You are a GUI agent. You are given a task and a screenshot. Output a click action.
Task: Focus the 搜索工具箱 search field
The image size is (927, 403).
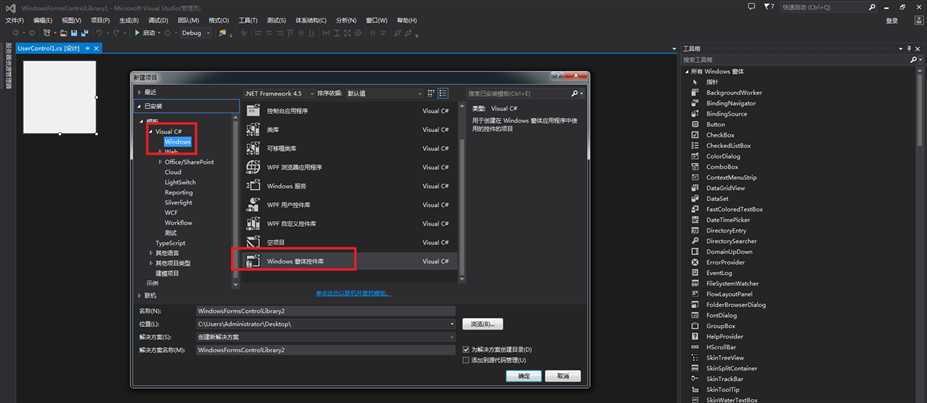coord(795,60)
